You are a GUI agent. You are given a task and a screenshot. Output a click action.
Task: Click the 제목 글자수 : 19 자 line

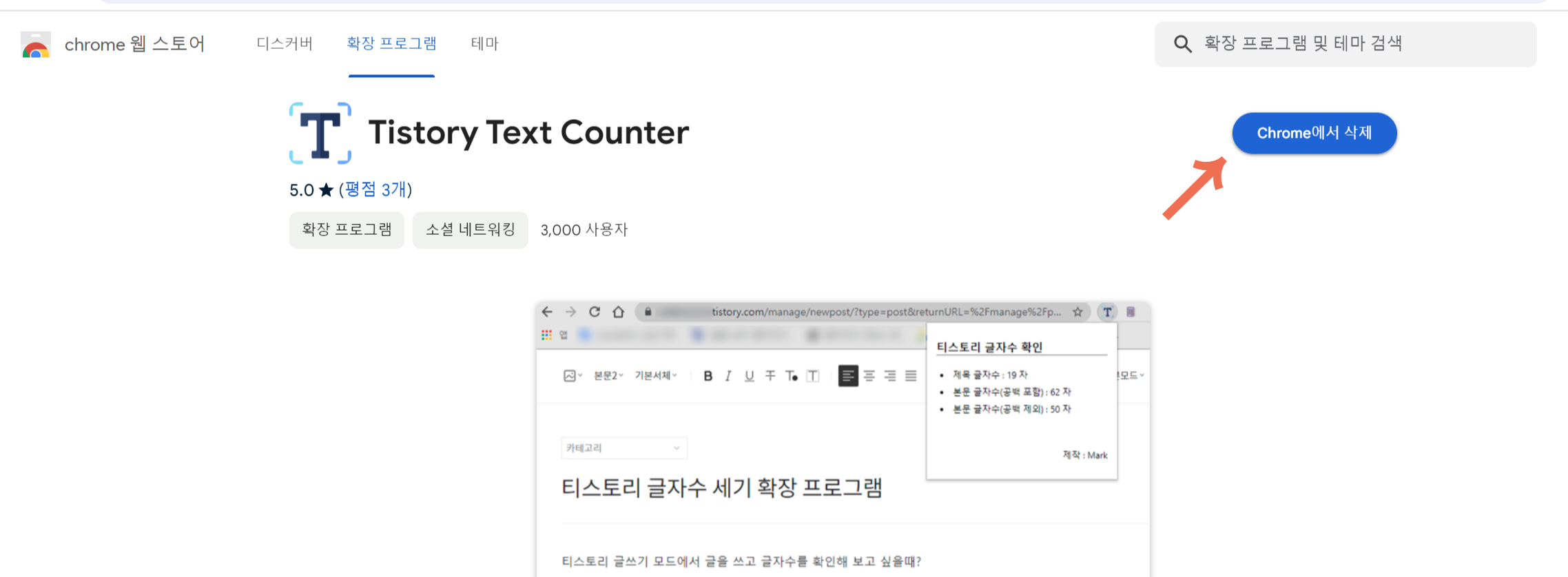(990, 375)
